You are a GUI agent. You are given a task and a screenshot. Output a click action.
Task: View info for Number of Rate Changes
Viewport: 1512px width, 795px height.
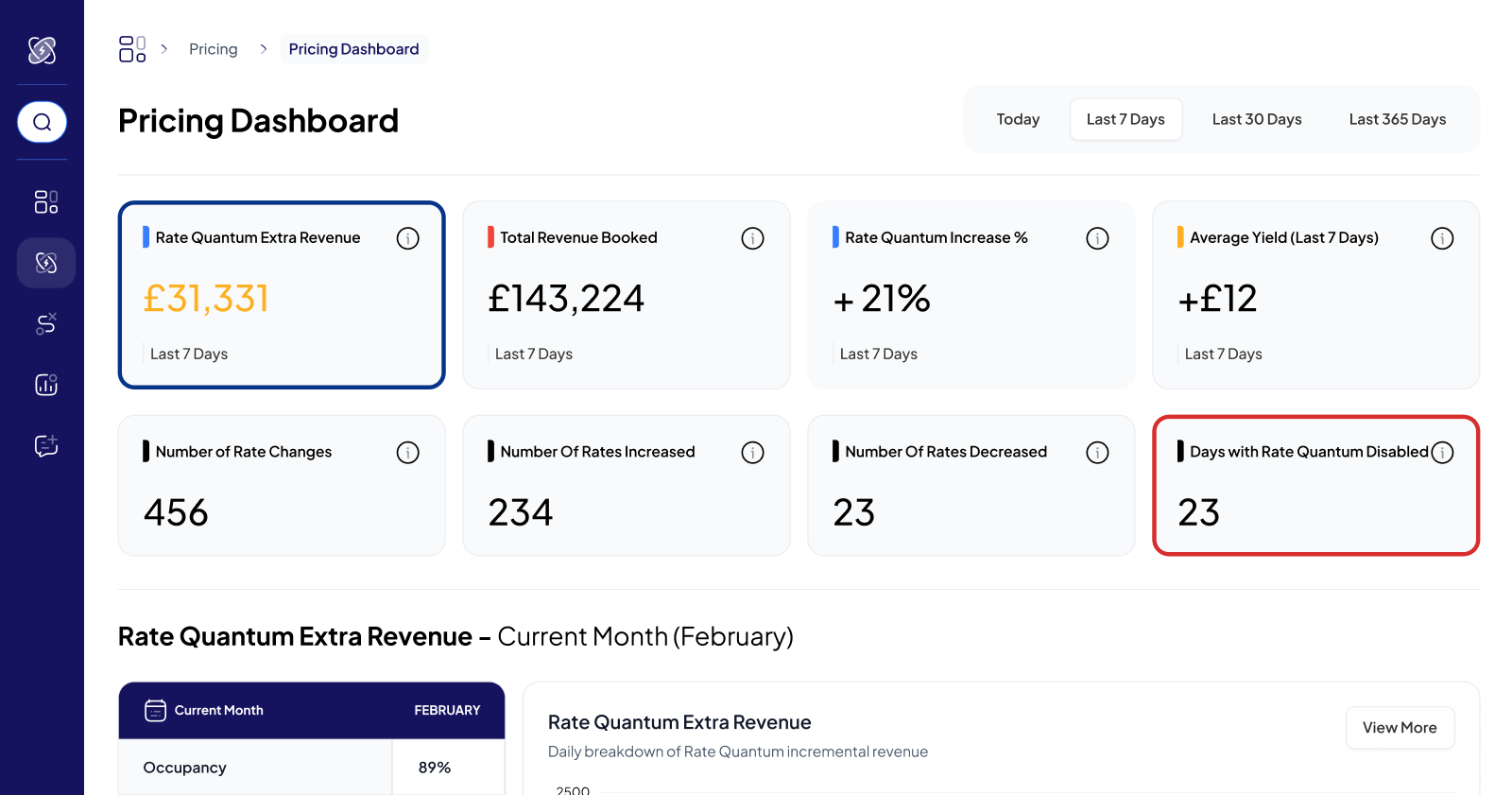tap(407, 453)
